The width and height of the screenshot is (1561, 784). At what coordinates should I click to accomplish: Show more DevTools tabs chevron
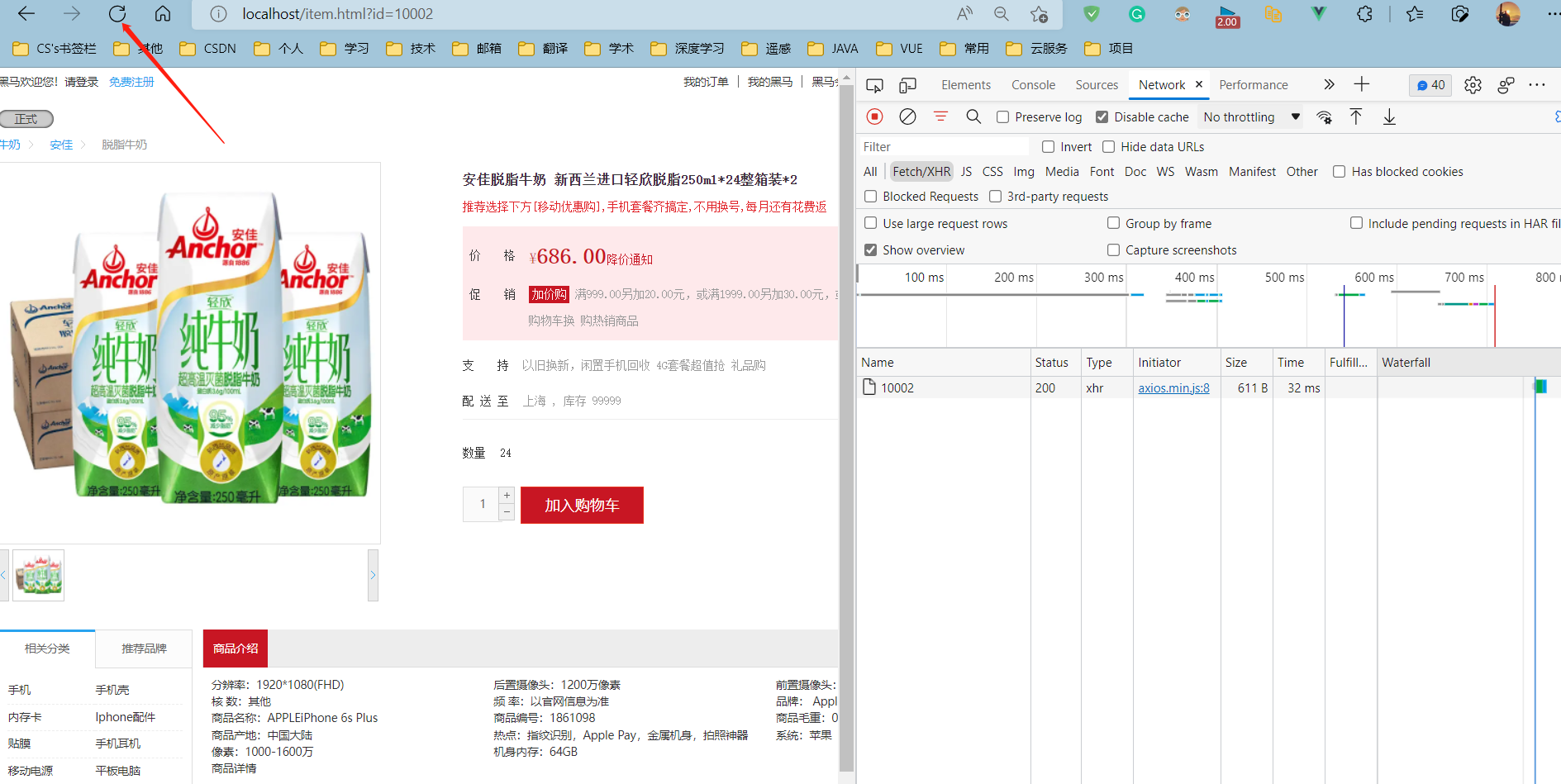1329,84
